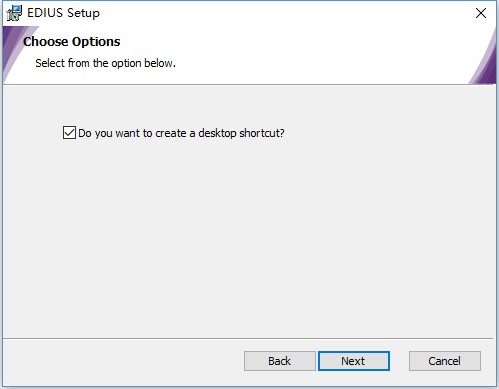This screenshot has width=499, height=389.
Task: Click the Back button left of Next
Action: click(x=279, y=361)
